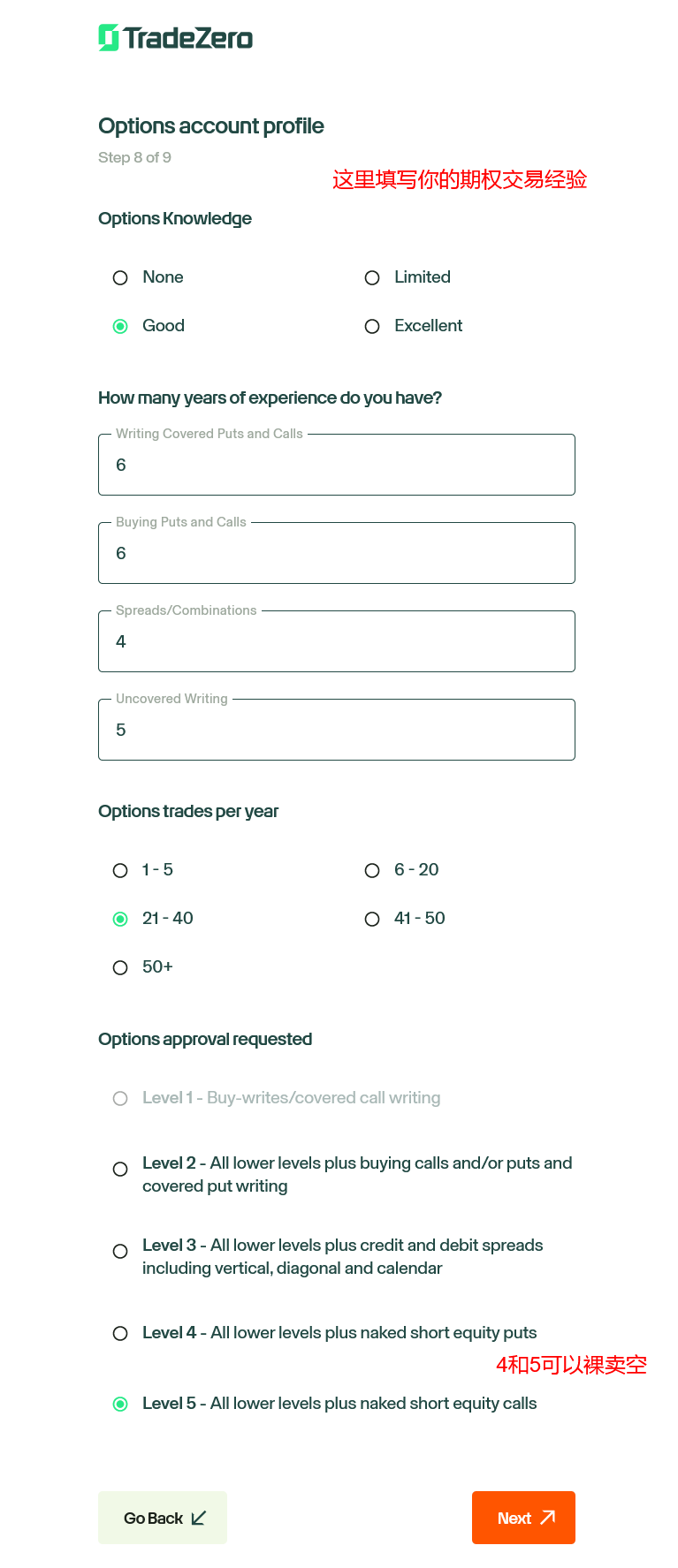This screenshot has width=678, height=1568.
Task: Click the TradeZero logo icon
Action: tap(109, 37)
